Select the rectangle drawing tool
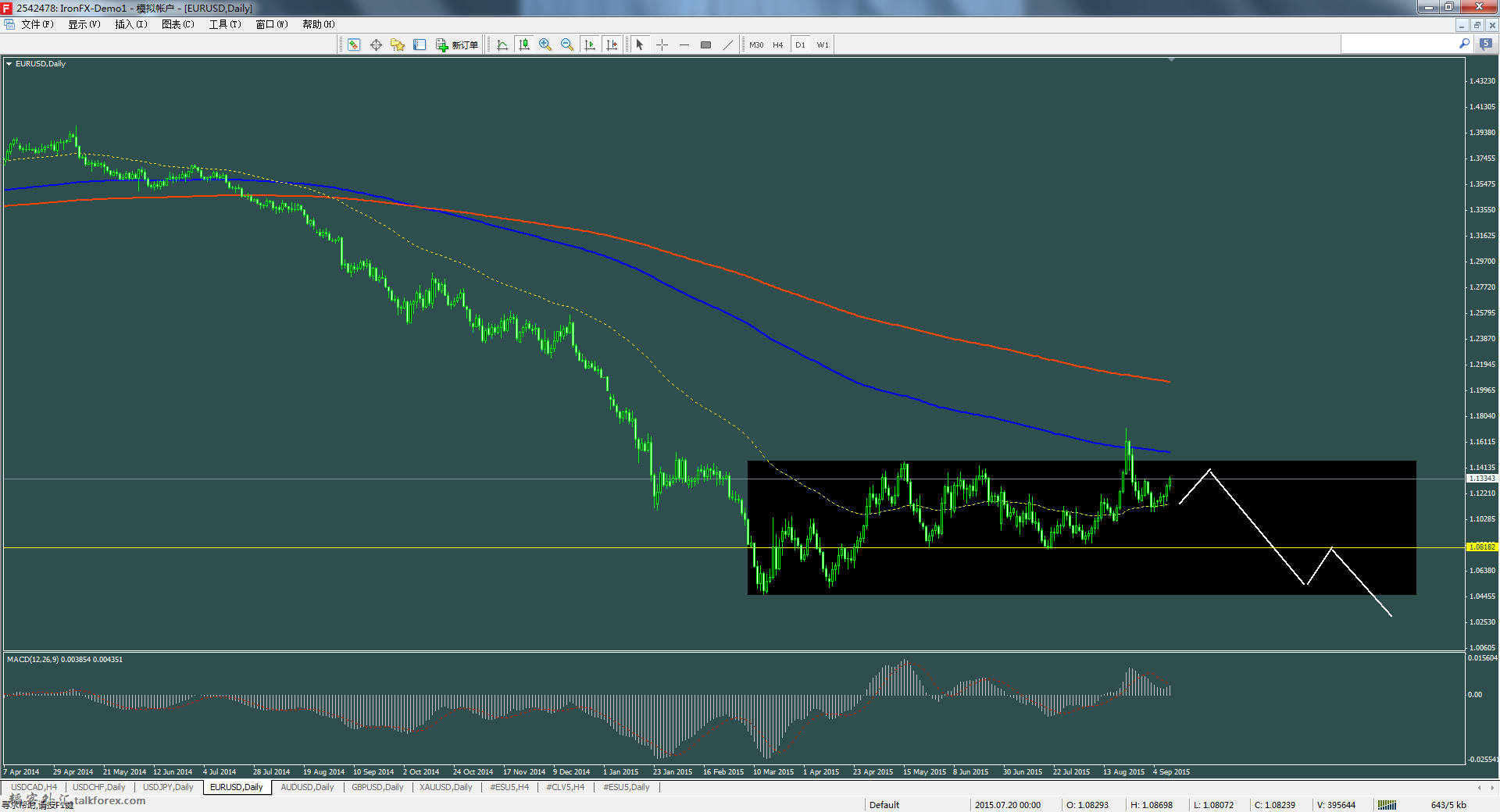Image resolution: width=1500 pixels, height=812 pixels. tap(706, 45)
